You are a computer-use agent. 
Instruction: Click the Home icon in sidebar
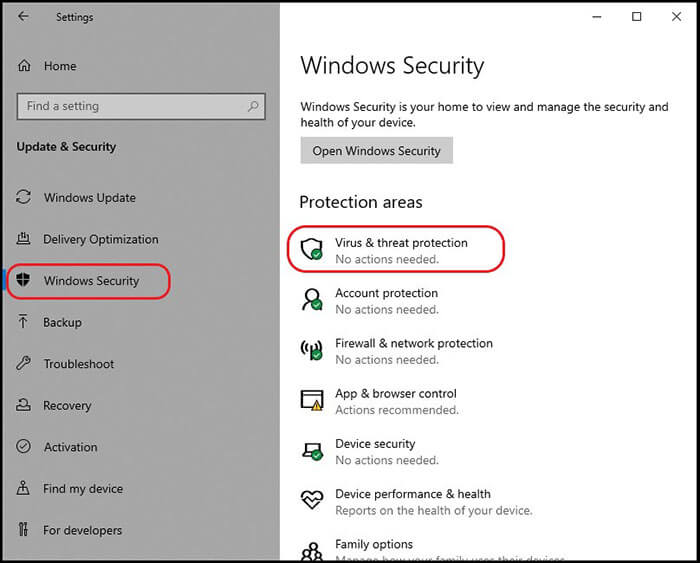tap(24, 66)
